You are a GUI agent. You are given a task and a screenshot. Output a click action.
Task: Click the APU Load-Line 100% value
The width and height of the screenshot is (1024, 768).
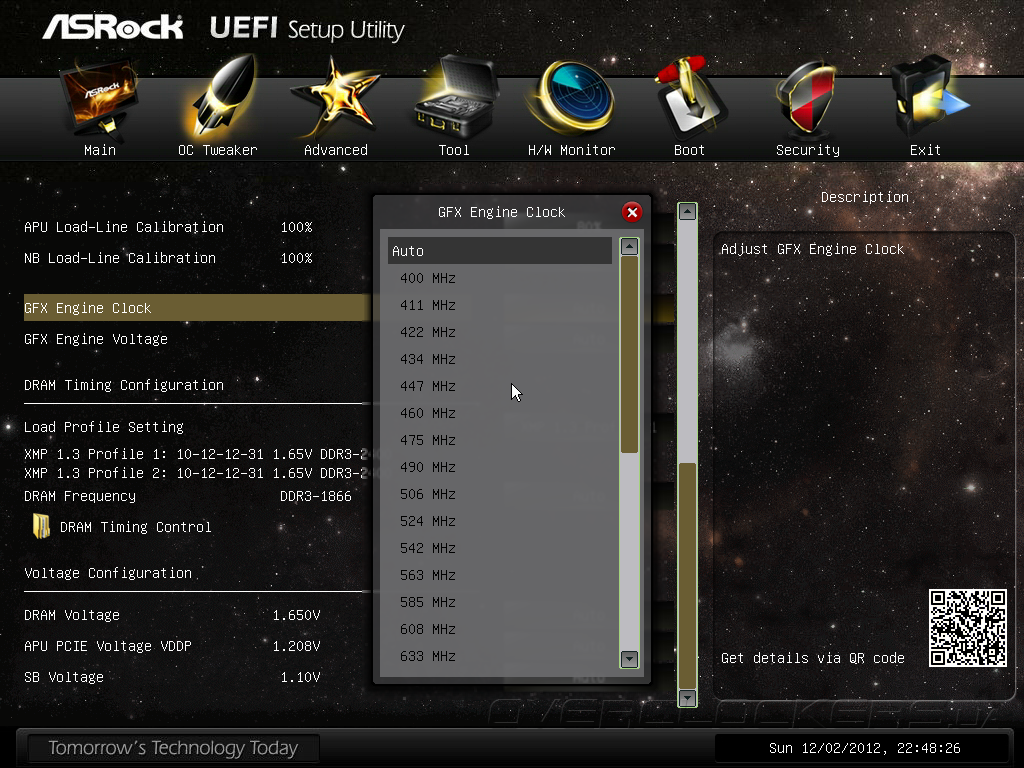click(x=296, y=227)
